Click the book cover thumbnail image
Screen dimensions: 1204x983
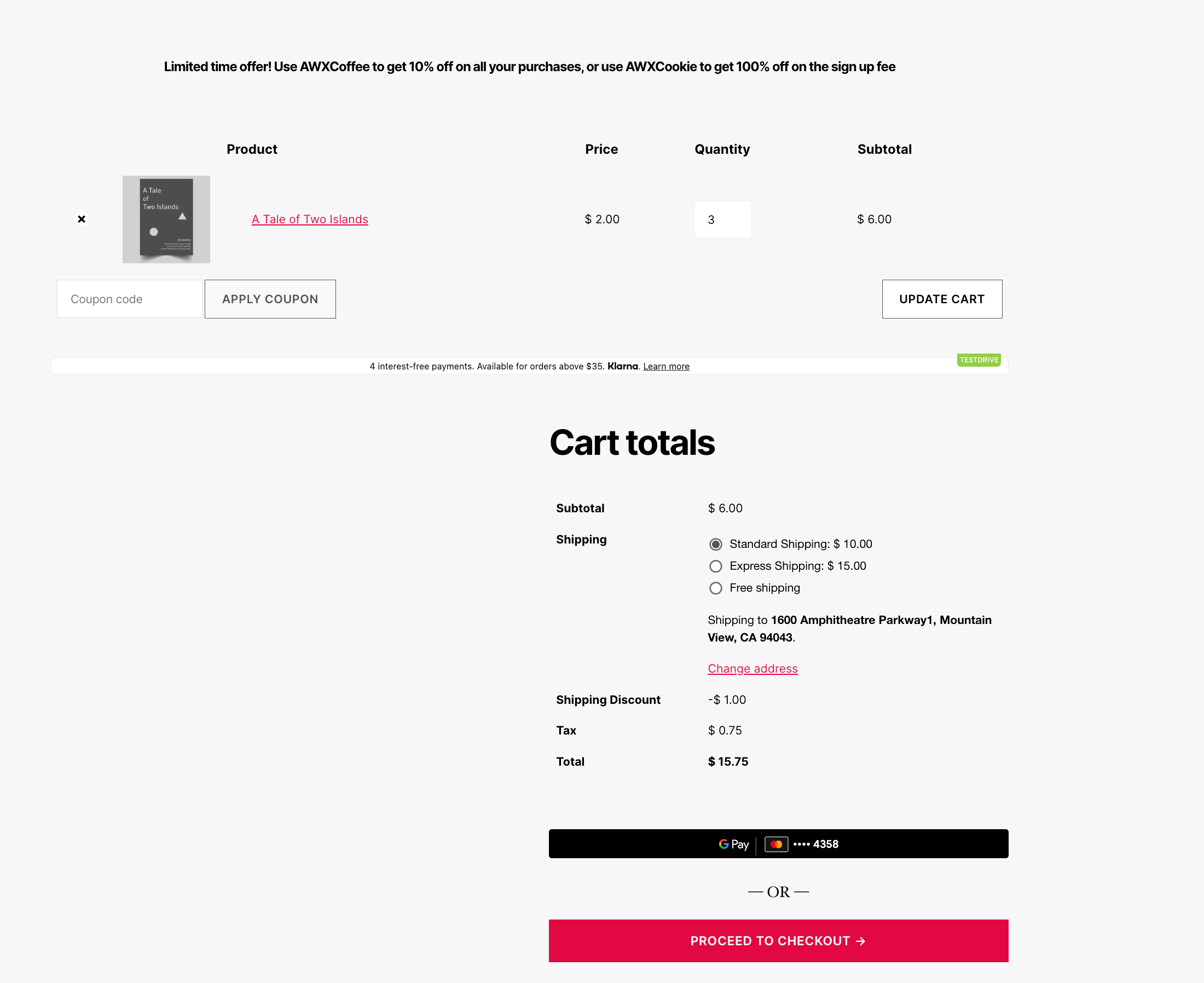(x=166, y=219)
